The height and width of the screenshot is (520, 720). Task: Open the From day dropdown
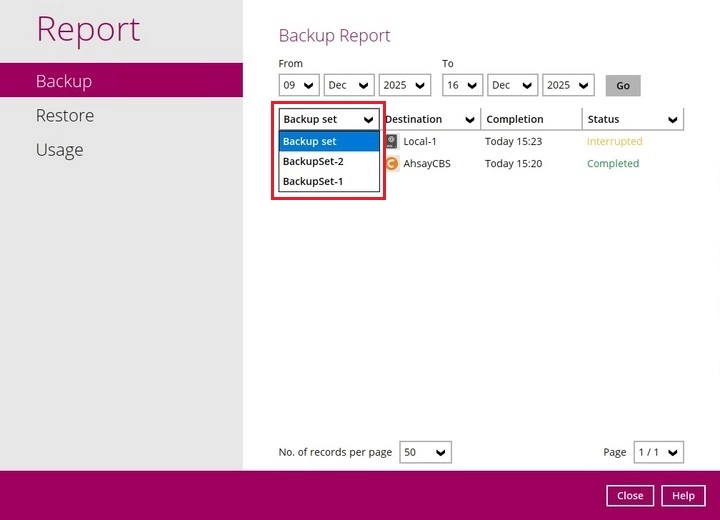tap(298, 85)
